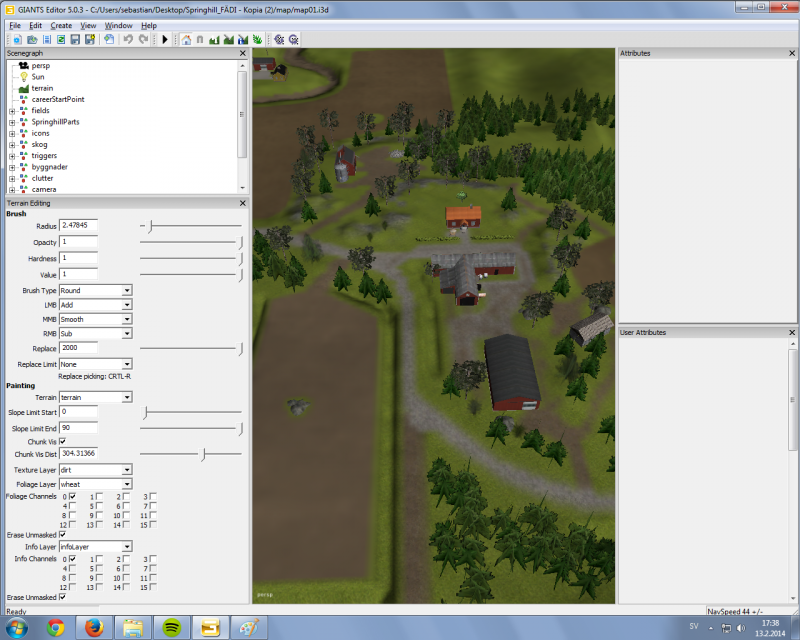Save the scene with the floppy icon

point(76,39)
